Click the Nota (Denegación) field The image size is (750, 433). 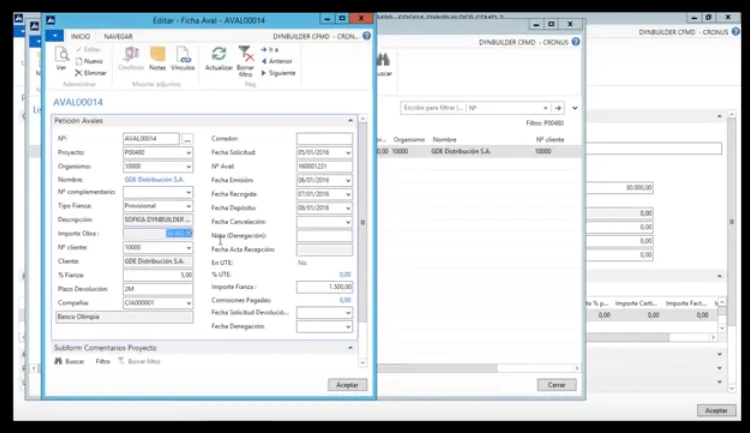pos(324,236)
